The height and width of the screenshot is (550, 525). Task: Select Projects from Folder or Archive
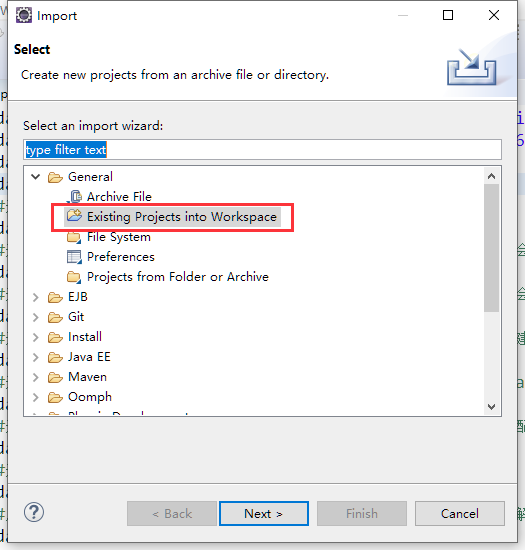(x=178, y=277)
